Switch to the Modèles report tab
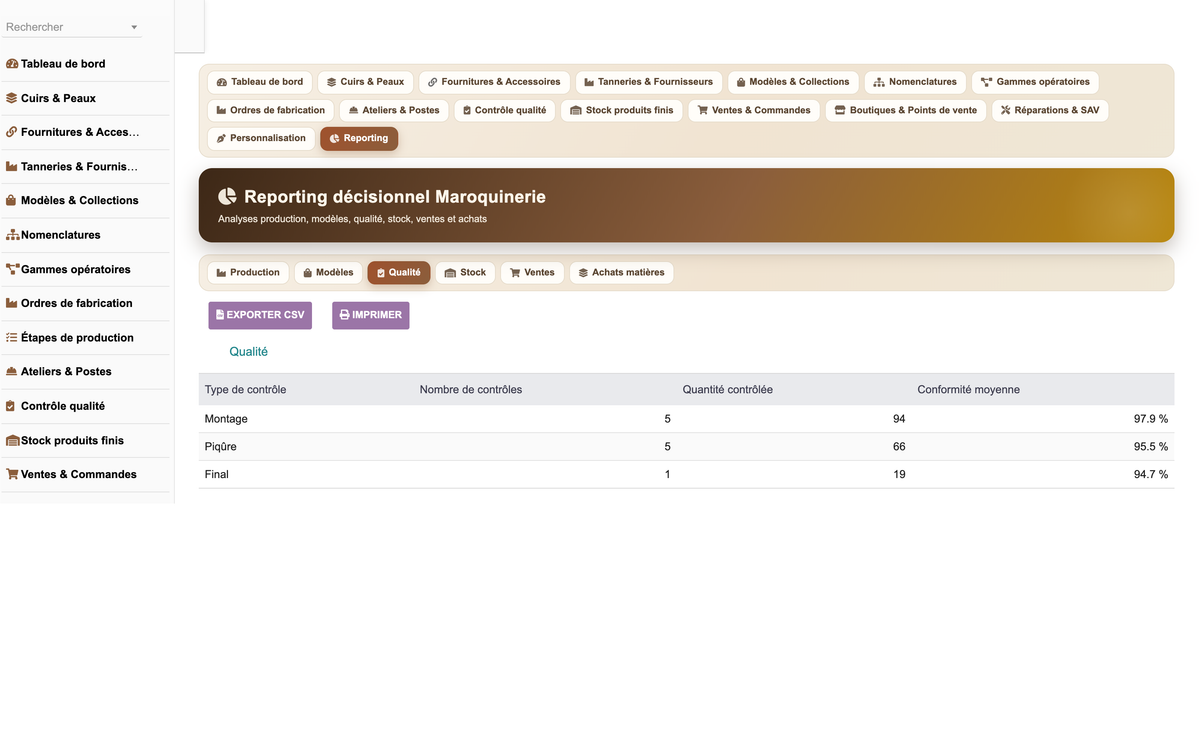1200x743 pixels. (328, 272)
